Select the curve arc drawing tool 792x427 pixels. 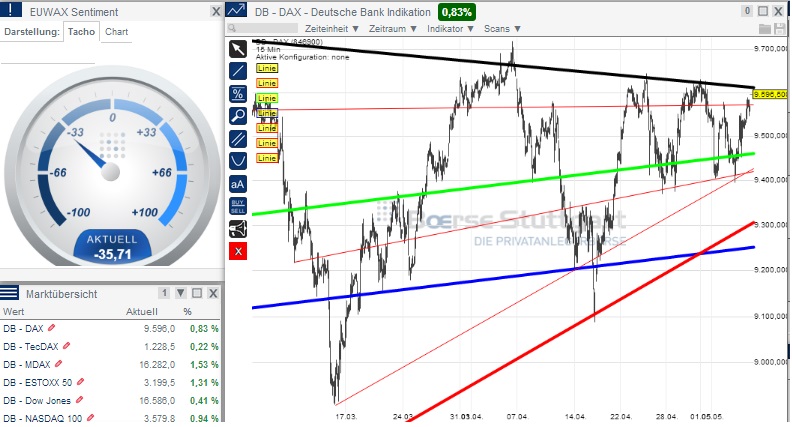tap(238, 161)
